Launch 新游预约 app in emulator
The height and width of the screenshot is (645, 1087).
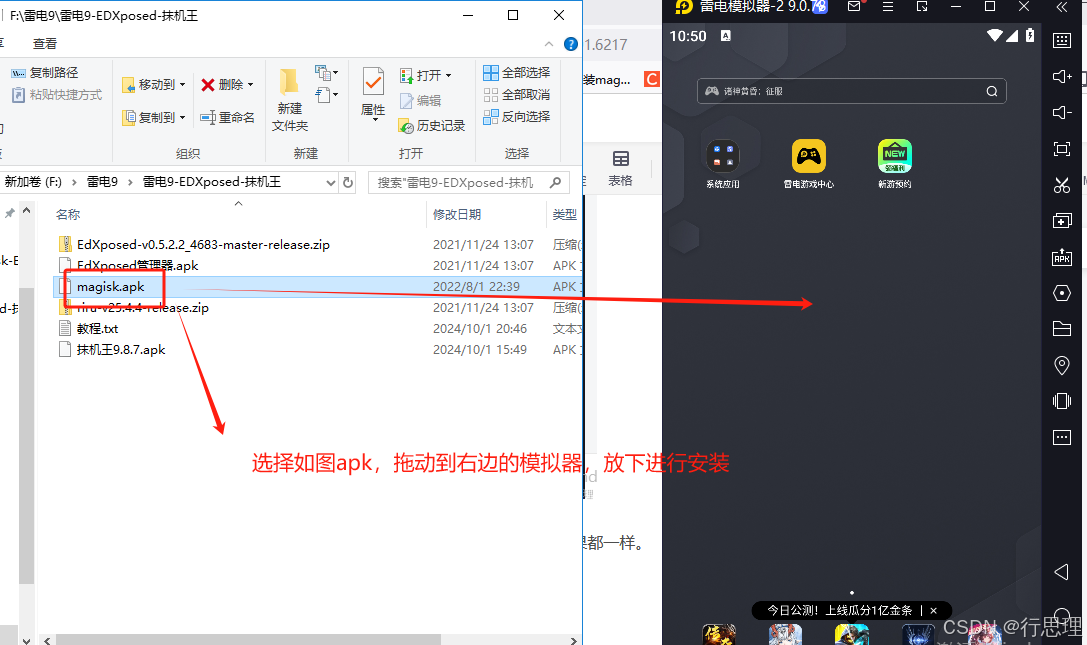click(x=894, y=164)
